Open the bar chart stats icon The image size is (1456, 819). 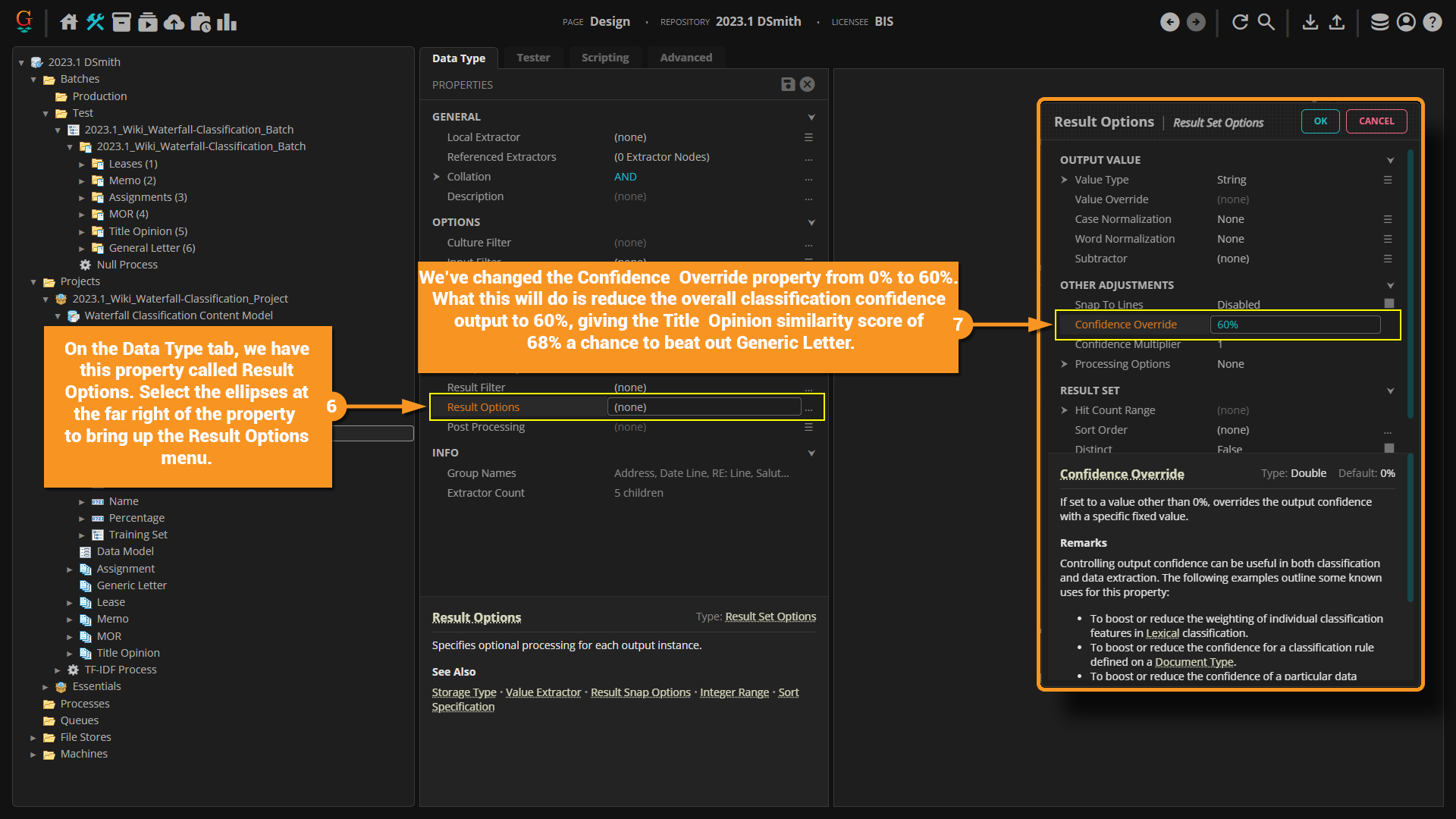tap(227, 22)
